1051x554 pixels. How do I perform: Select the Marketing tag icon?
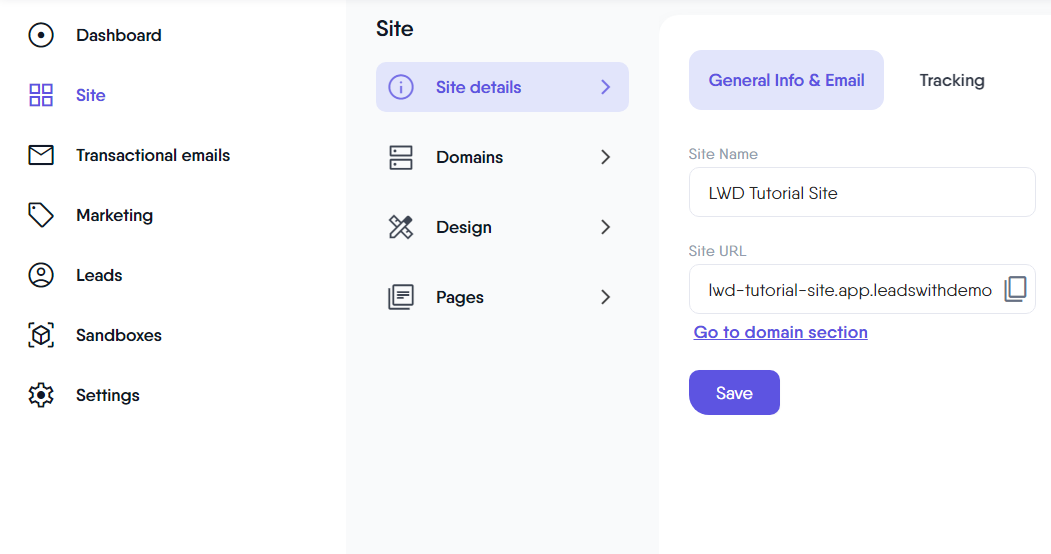click(41, 215)
